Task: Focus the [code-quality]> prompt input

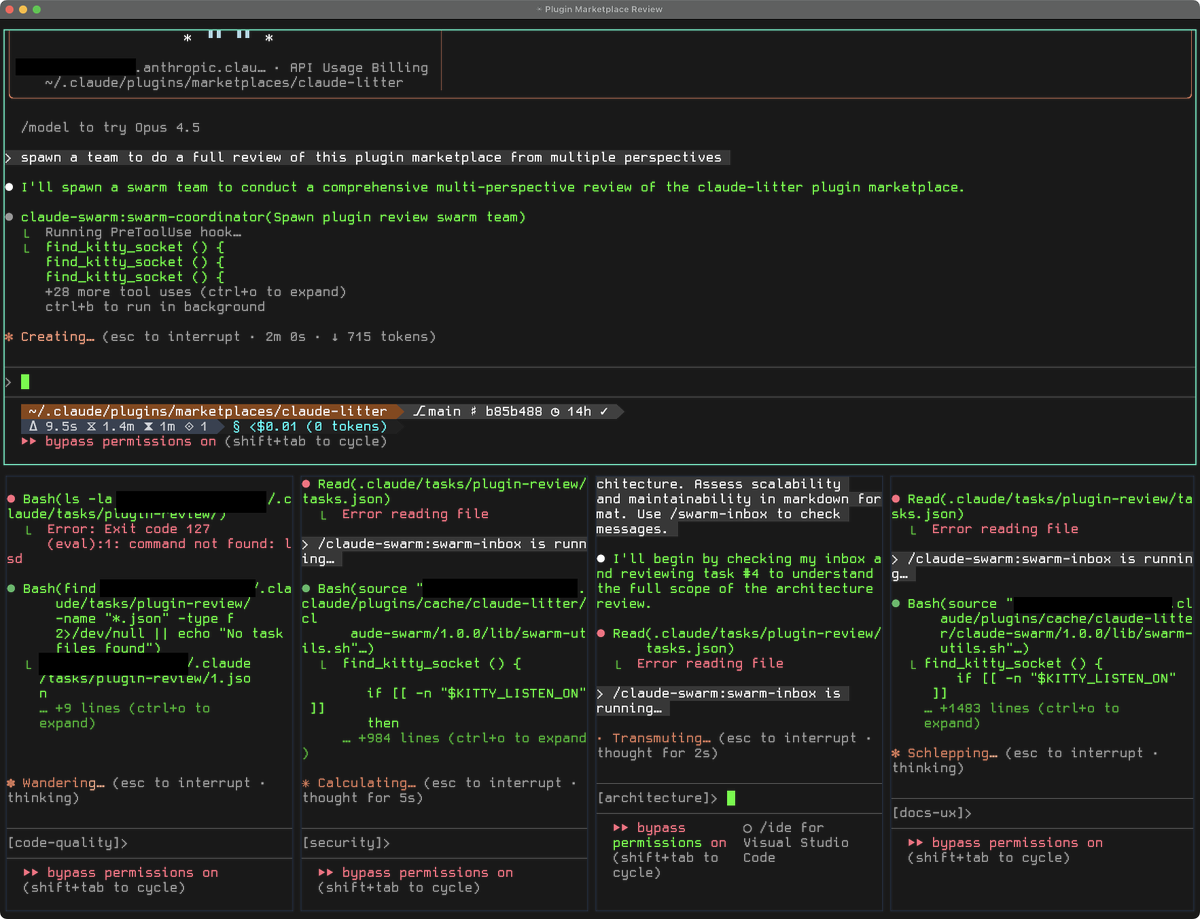Action: coord(148,843)
